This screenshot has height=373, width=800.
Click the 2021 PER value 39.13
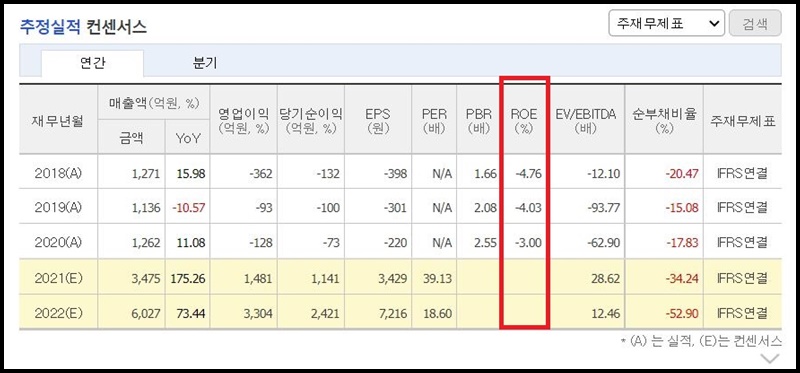438,279
